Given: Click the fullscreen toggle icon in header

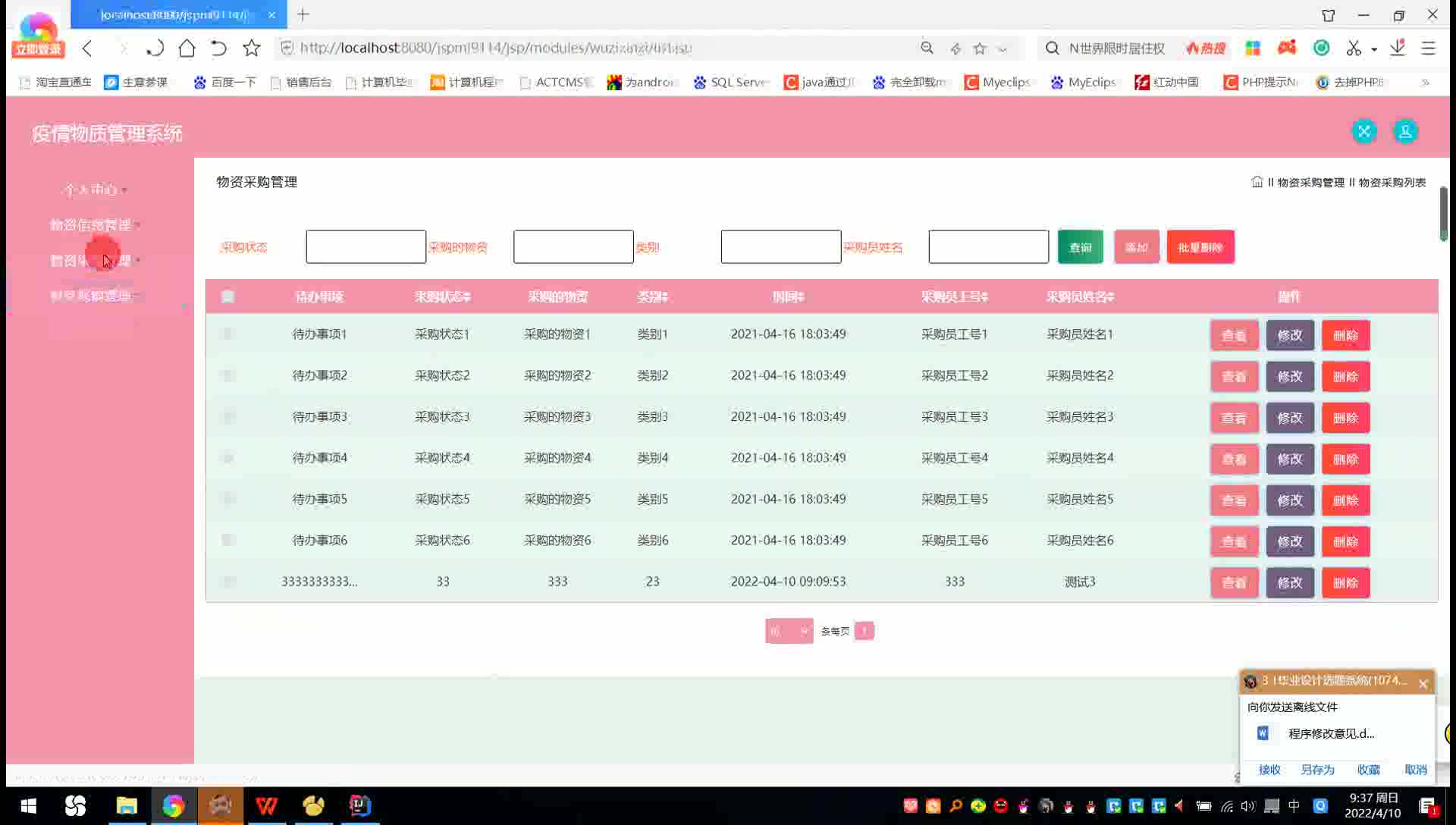Looking at the screenshot, I should tap(1363, 131).
